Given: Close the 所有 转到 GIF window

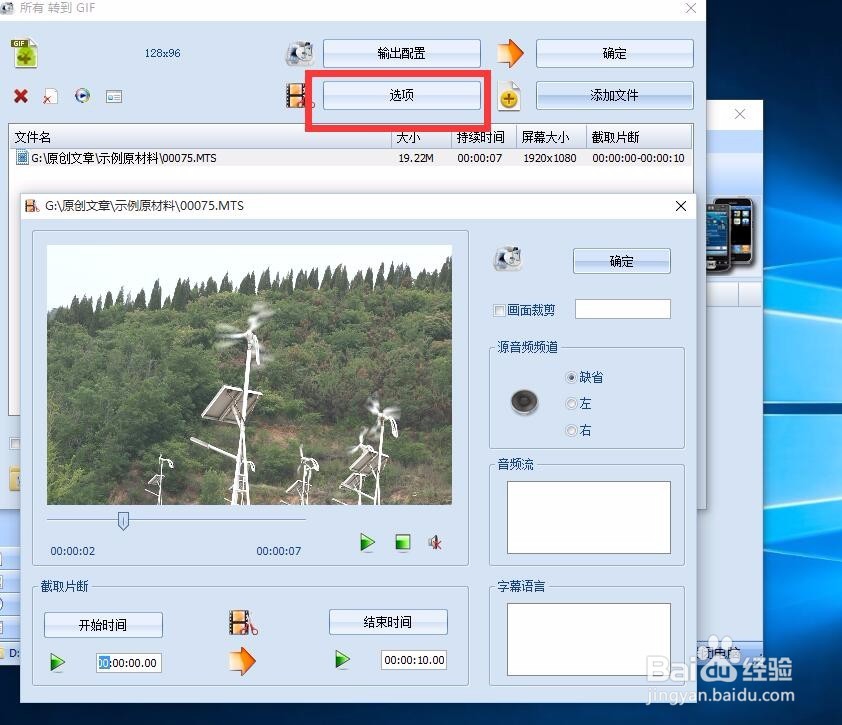Looking at the screenshot, I should point(691,8).
